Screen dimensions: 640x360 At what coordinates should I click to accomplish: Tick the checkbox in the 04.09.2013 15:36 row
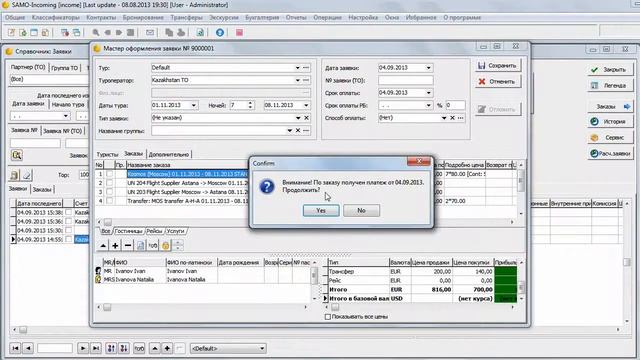[69, 221]
